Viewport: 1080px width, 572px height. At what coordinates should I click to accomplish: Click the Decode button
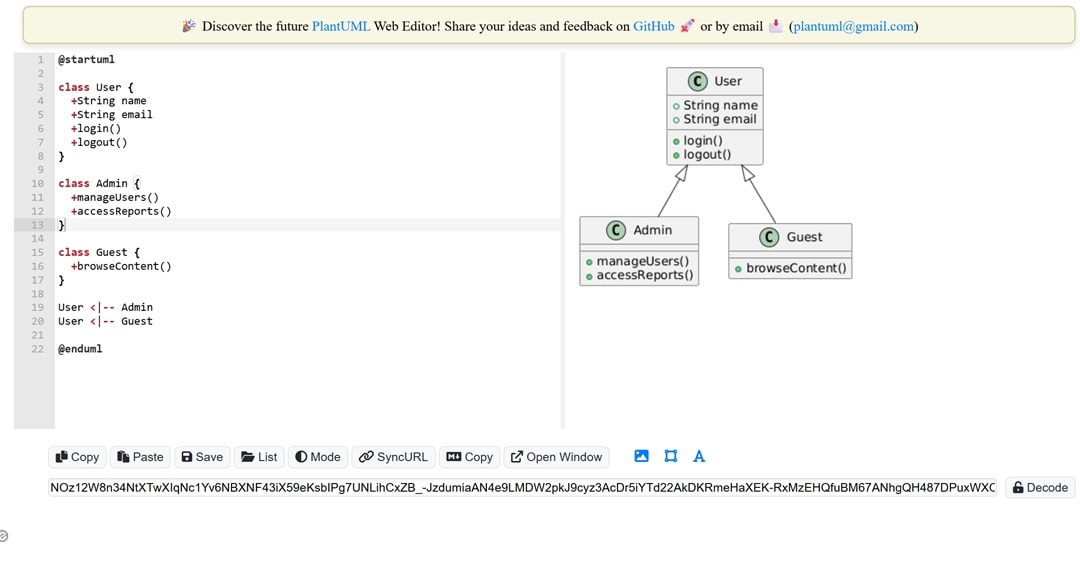[1039, 487]
